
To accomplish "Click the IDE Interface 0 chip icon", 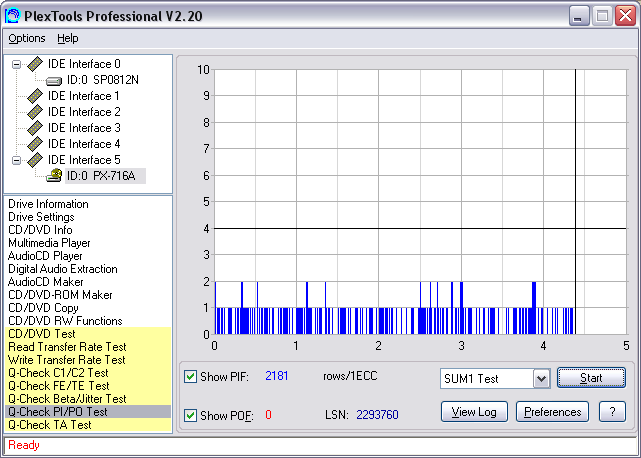I will coord(35,64).
